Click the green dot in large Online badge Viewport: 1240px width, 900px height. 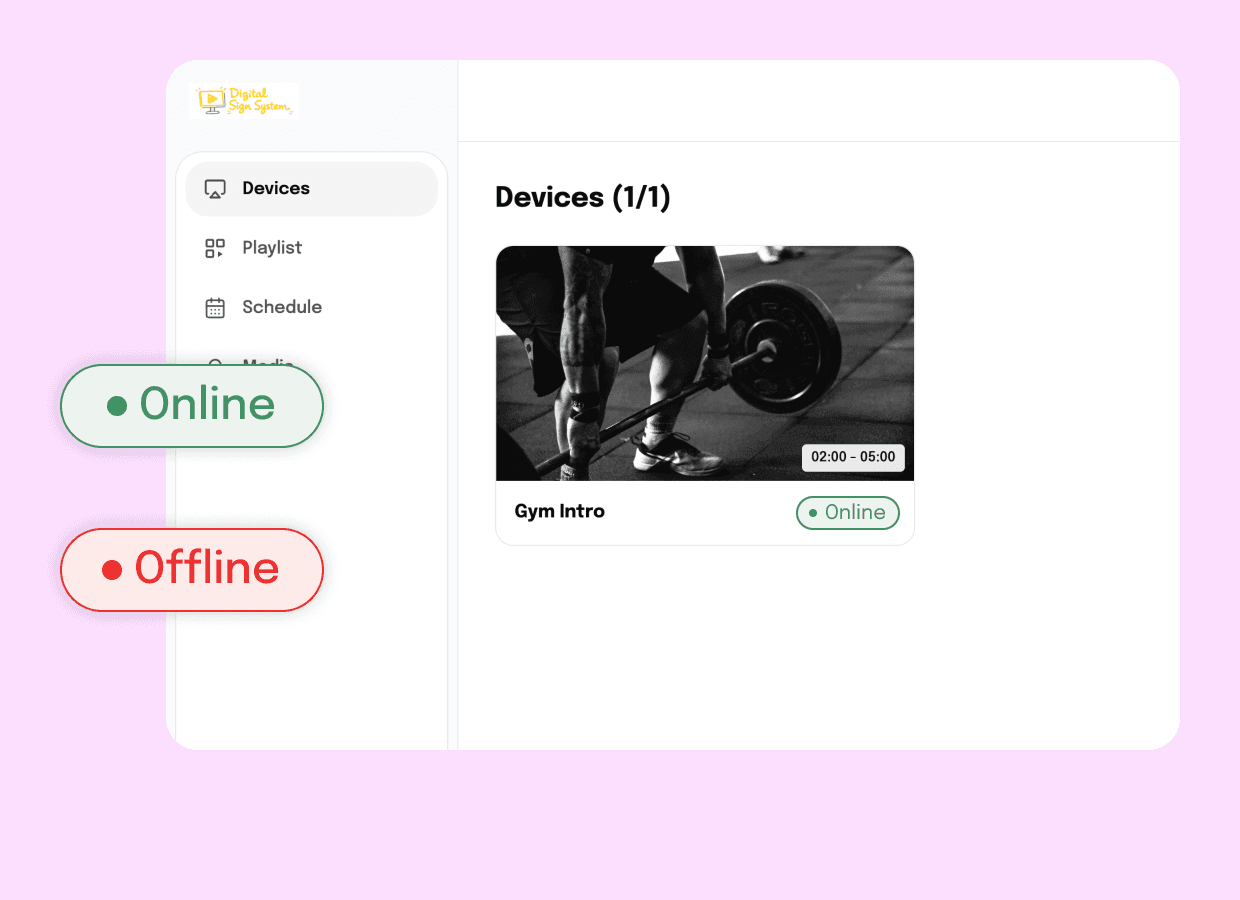[117, 405]
